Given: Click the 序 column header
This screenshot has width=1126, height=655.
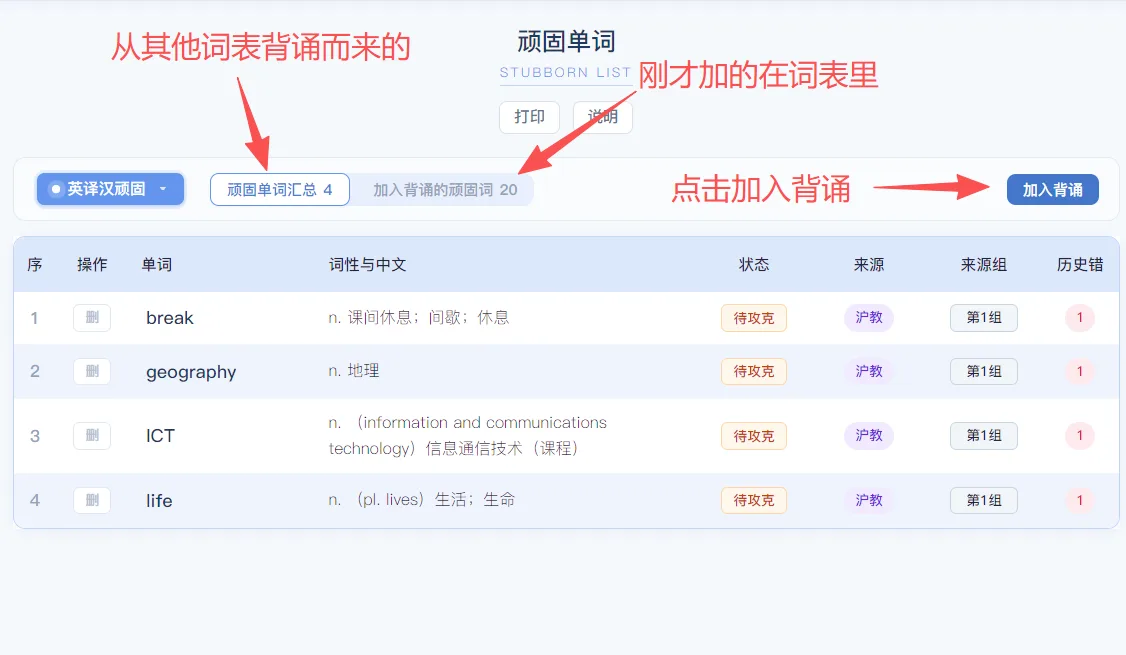Looking at the screenshot, I should tap(34, 264).
